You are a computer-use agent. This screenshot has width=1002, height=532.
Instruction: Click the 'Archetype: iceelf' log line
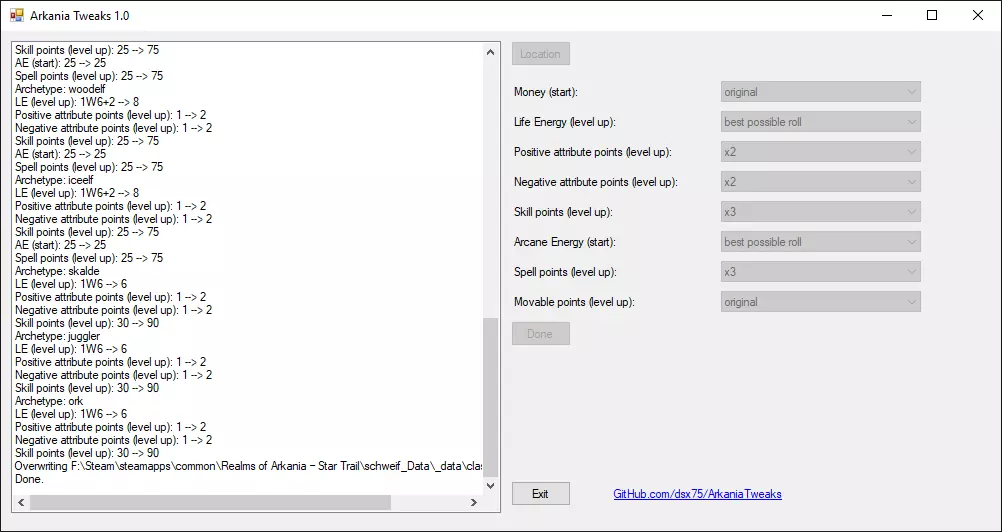[54, 180]
